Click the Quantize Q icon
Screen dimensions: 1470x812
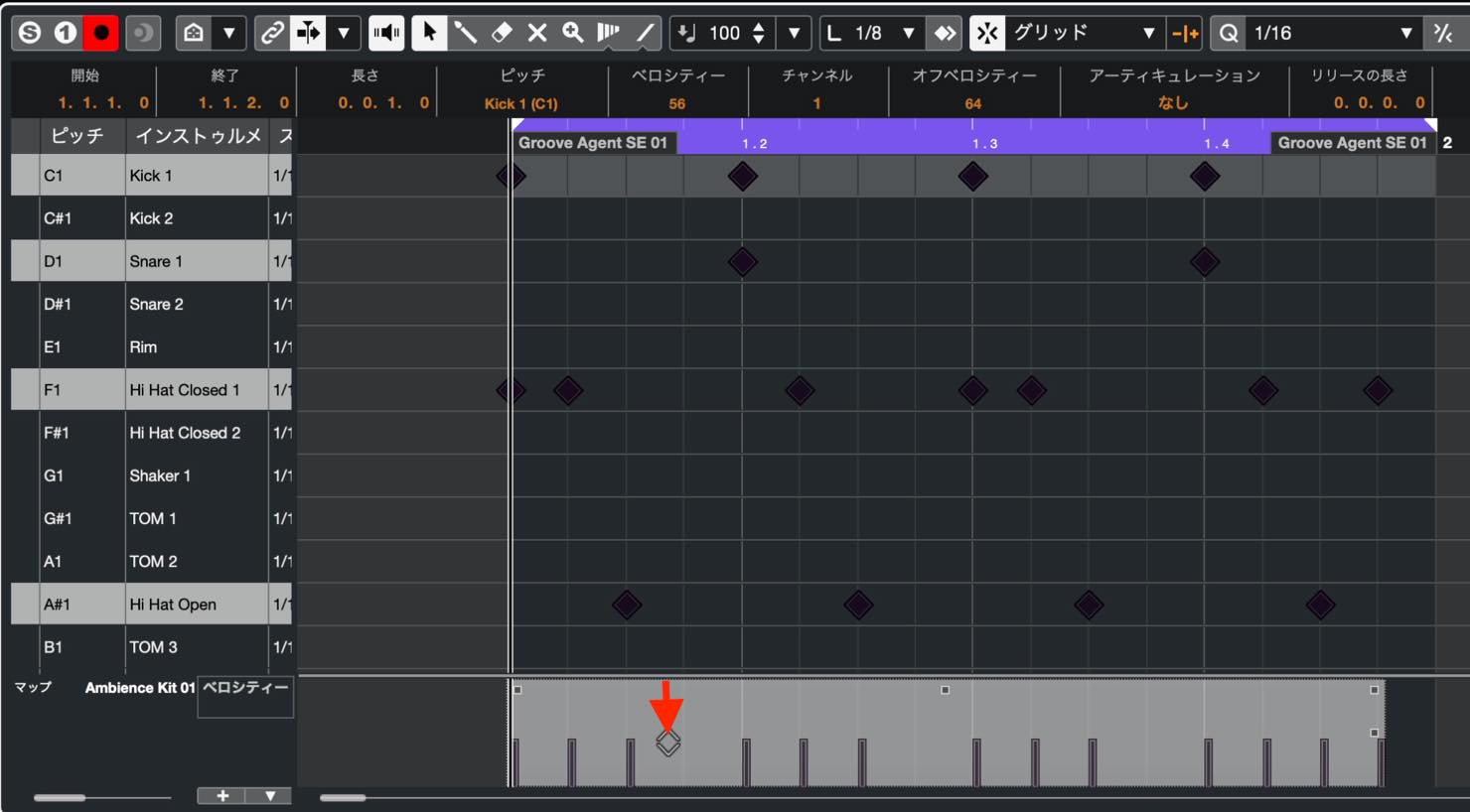[x=1229, y=33]
